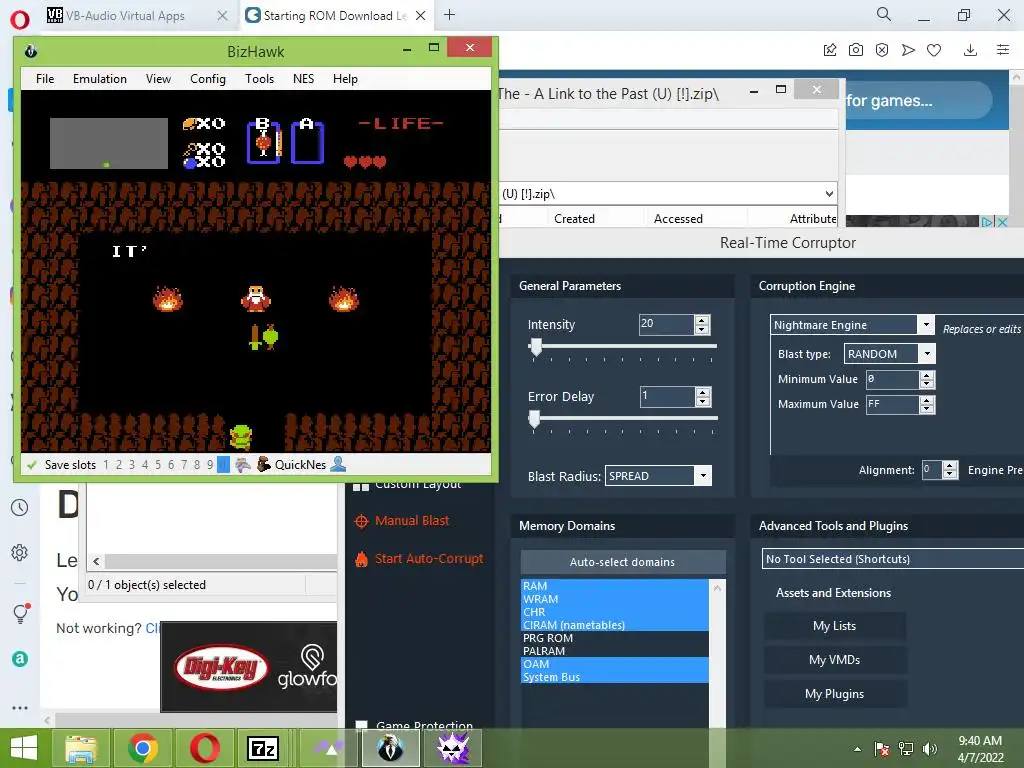Click the Opera logo menu button

[x=20, y=19]
